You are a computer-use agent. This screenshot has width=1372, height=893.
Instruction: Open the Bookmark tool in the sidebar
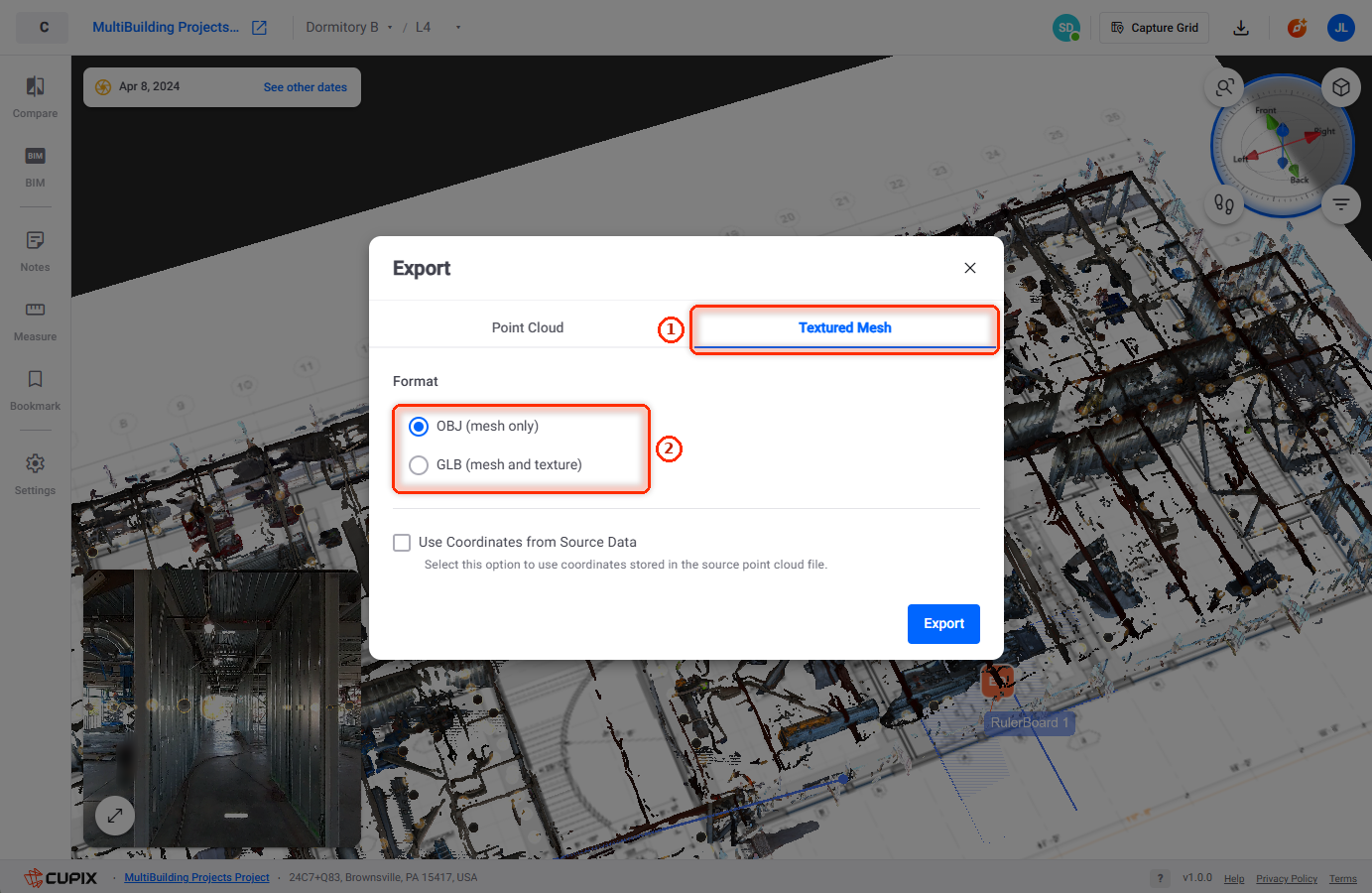click(35, 390)
